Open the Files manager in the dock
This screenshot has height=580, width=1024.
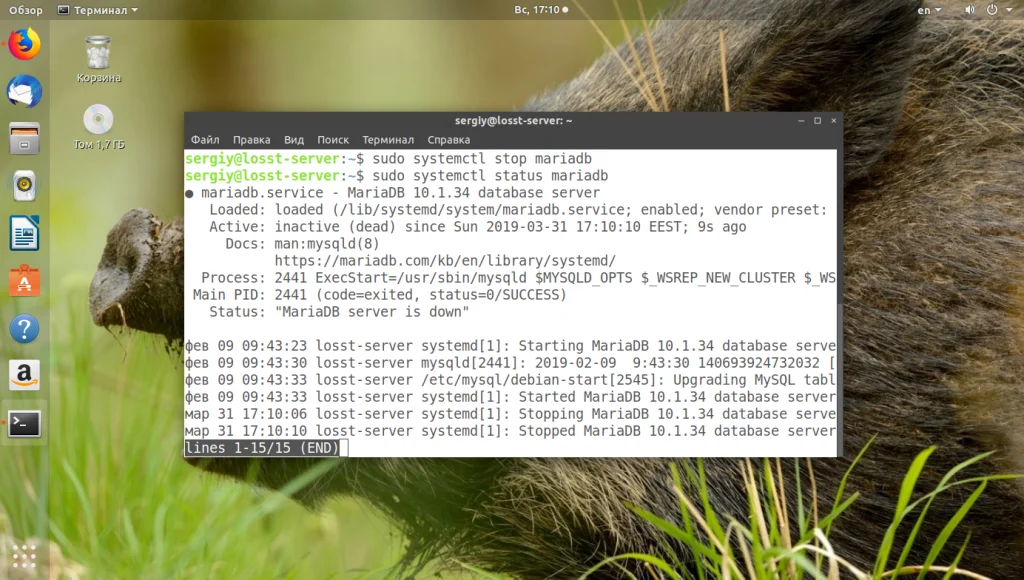24,138
